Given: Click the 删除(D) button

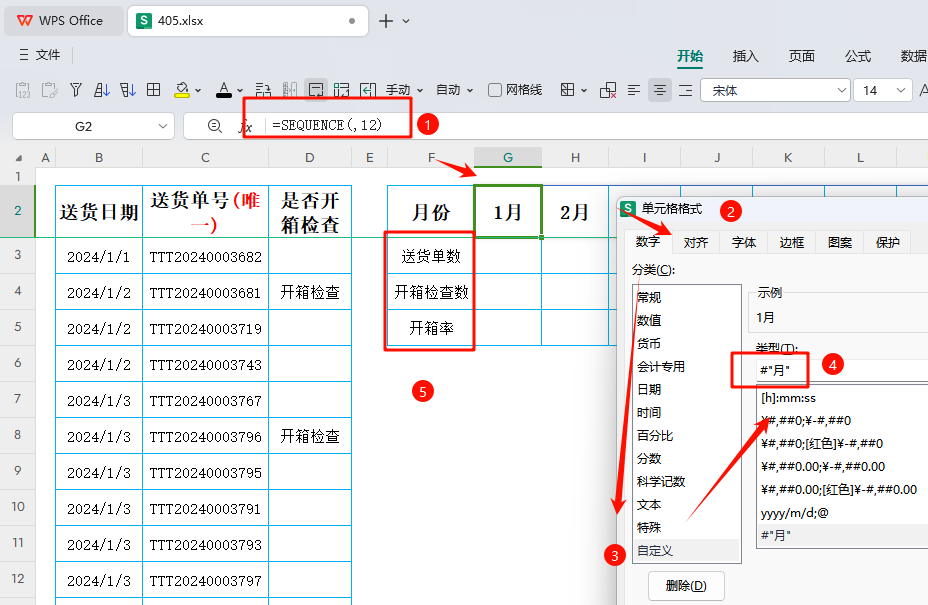Looking at the screenshot, I should [686, 585].
